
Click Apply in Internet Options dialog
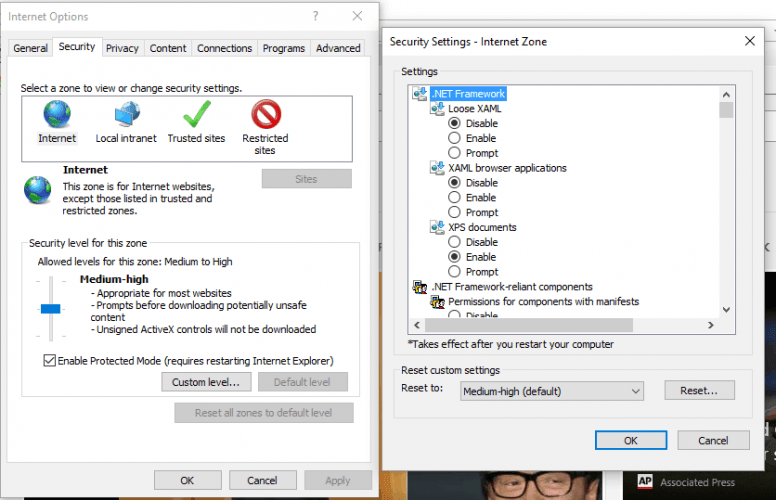pyautogui.click(x=338, y=480)
